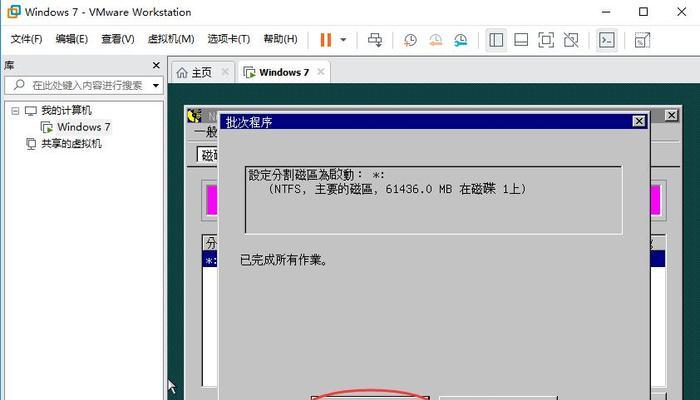Click the 已完成所有作業 status text

[284, 260]
